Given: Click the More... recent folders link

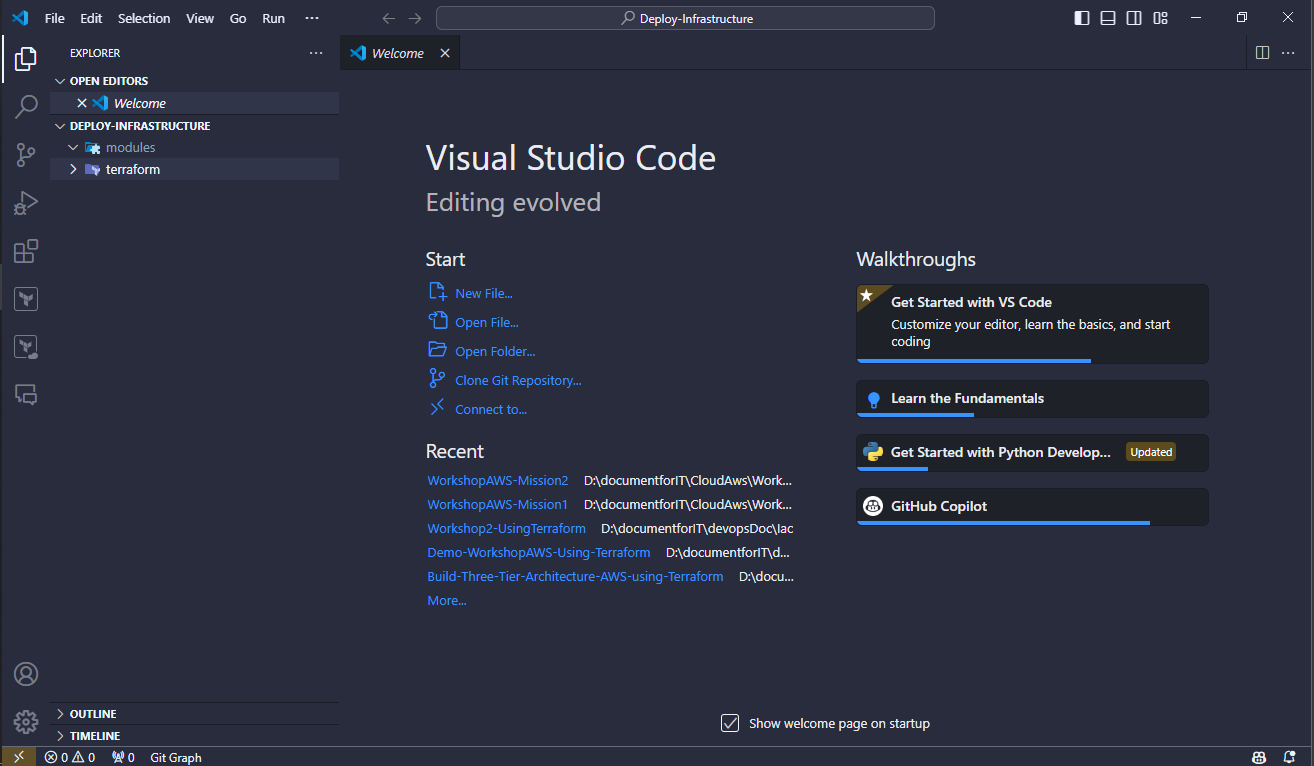Looking at the screenshot, I should coord(447,600).
